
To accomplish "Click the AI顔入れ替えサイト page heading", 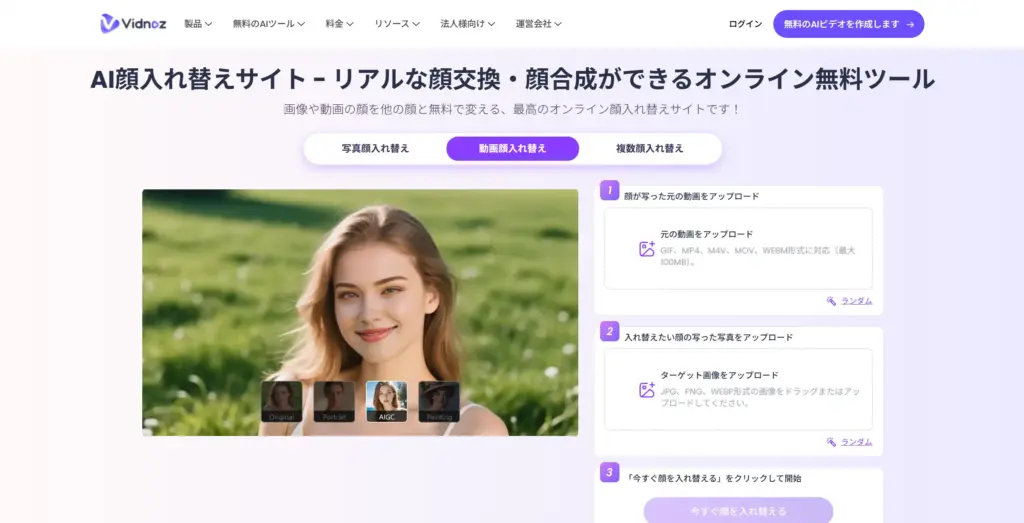I will [512, 80].
